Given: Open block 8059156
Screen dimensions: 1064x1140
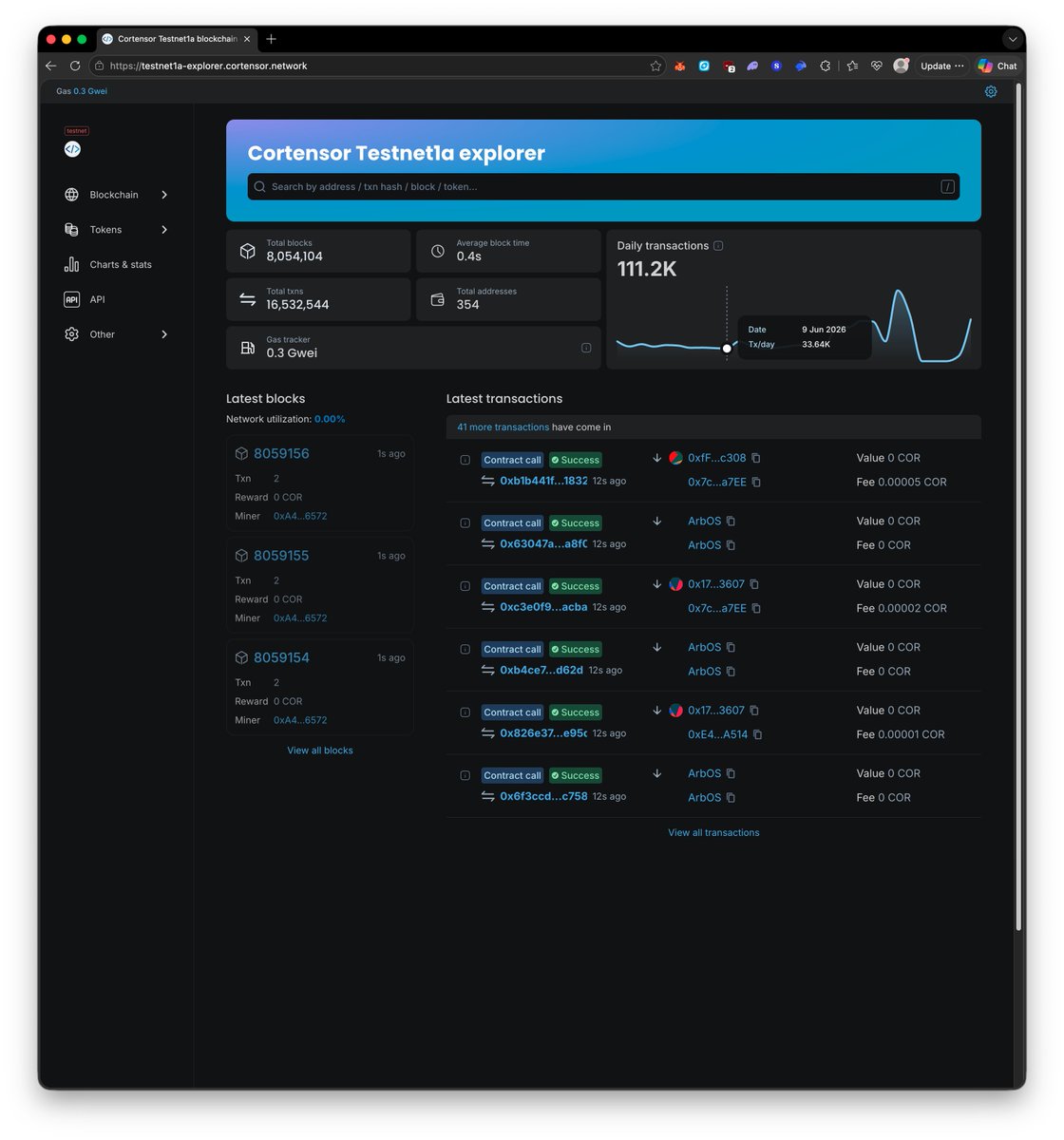Looking at the screenshot, I should click(281, 454).
